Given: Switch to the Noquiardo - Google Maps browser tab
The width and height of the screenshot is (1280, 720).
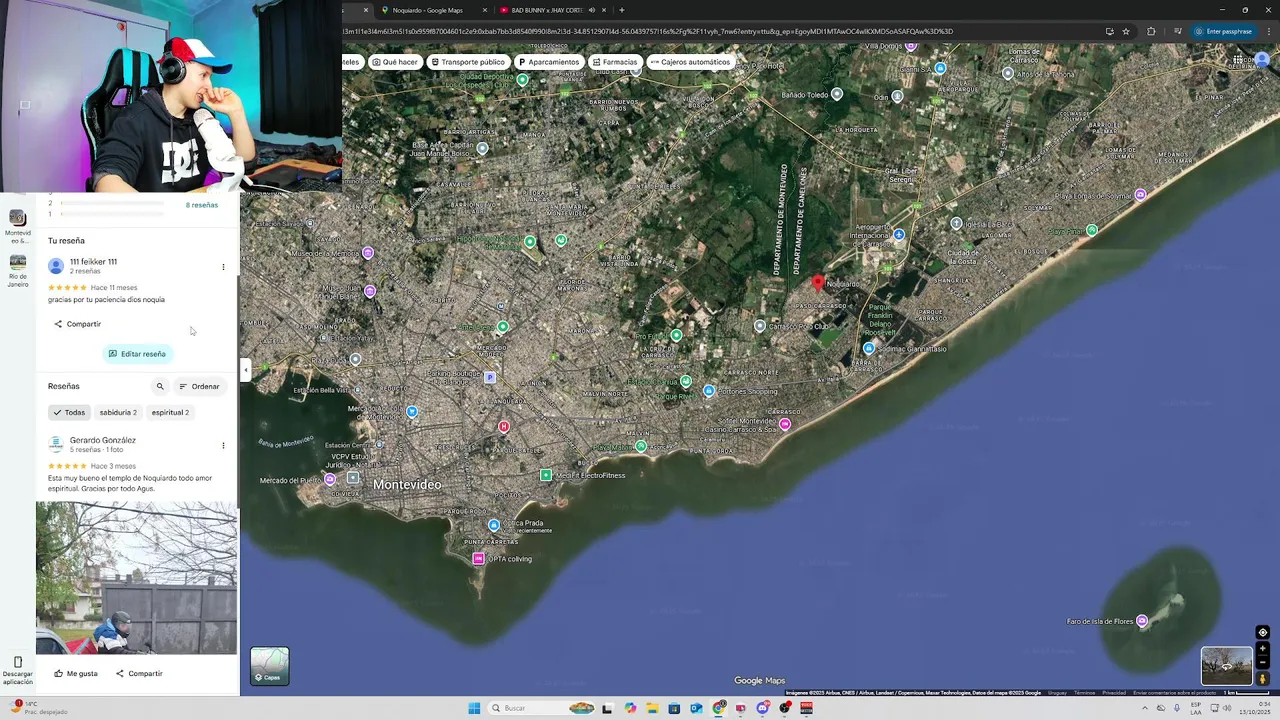Looking at the screenshot, I should tap(427, 10).
